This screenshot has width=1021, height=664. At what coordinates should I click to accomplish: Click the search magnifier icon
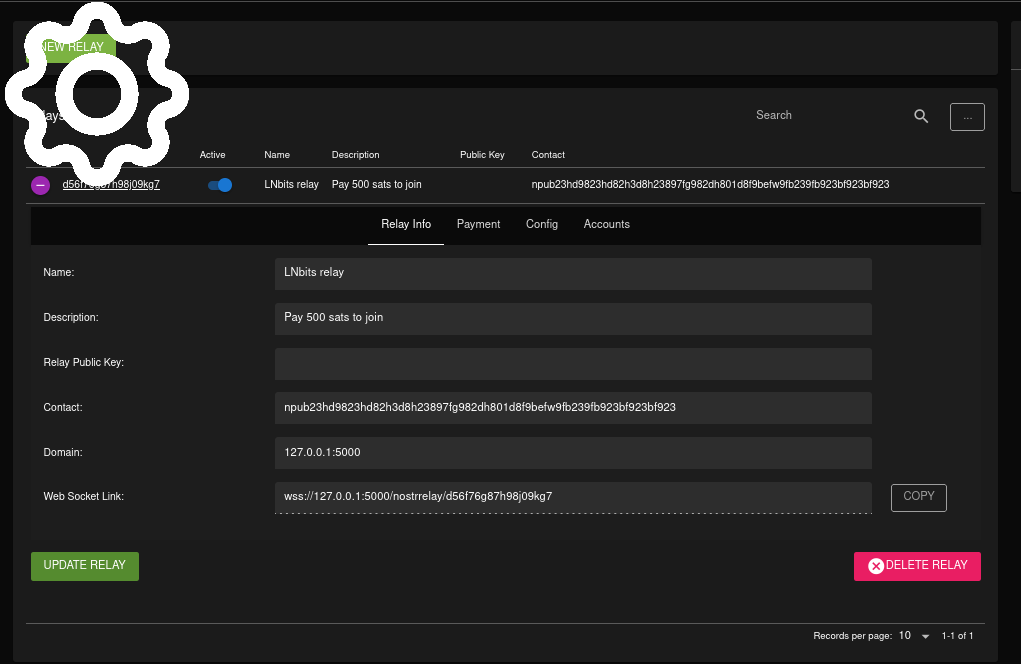[x=921, y=116]
